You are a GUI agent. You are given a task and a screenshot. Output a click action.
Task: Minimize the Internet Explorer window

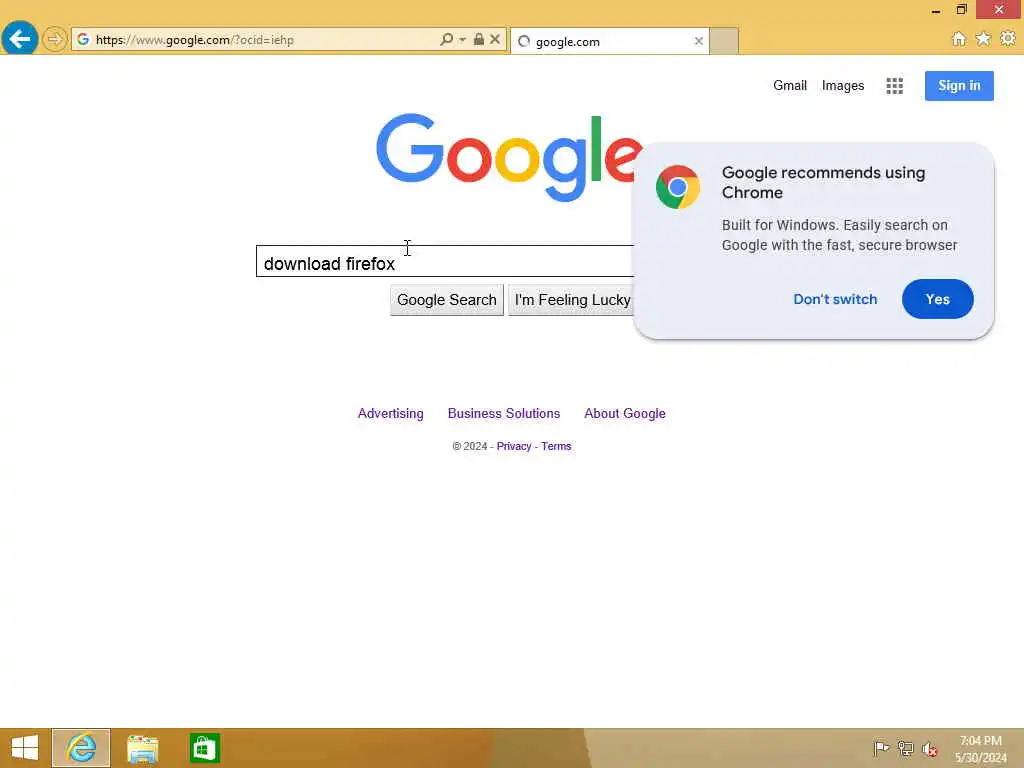pos(936,10)
